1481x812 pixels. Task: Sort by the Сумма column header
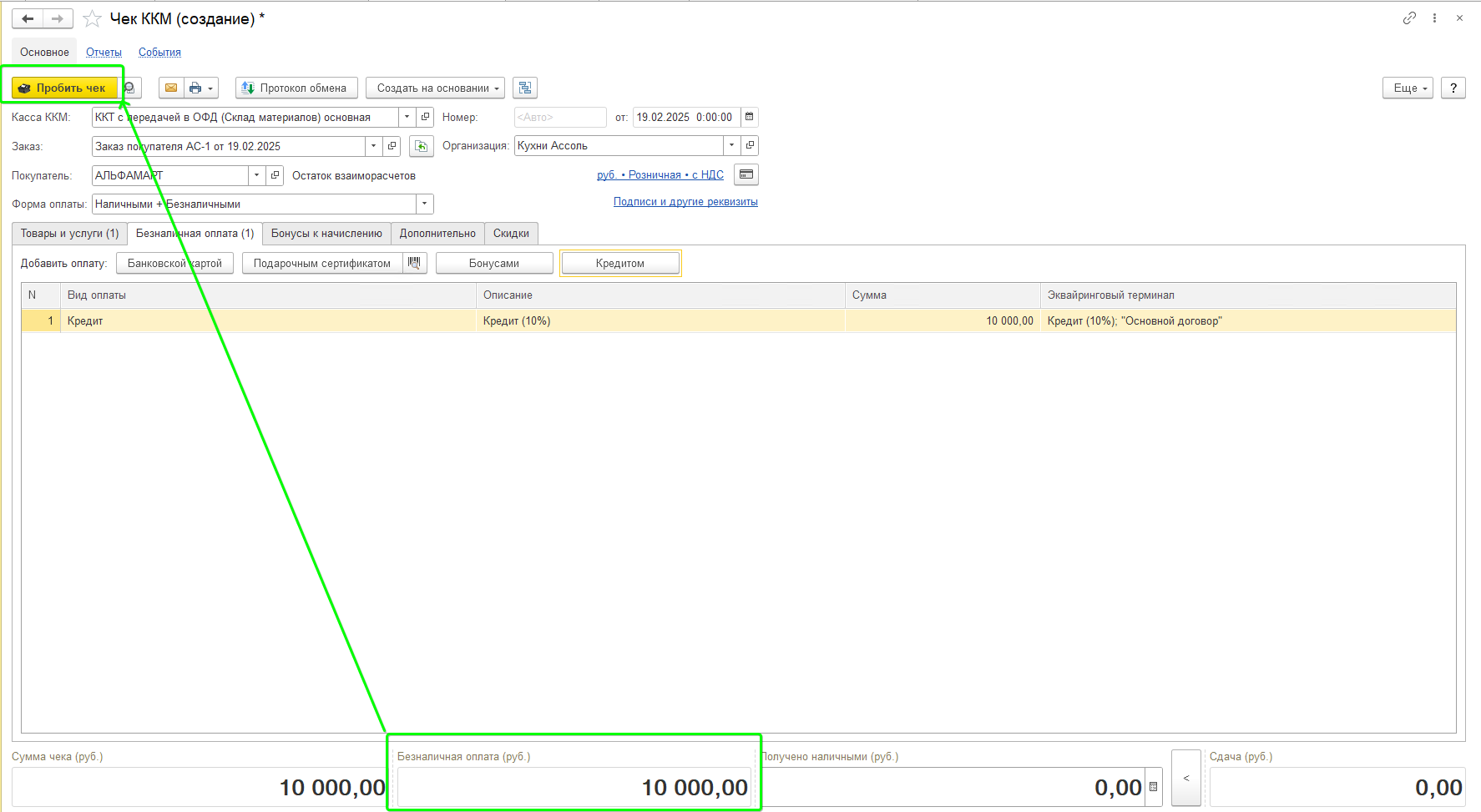click(x=943, y=295)
